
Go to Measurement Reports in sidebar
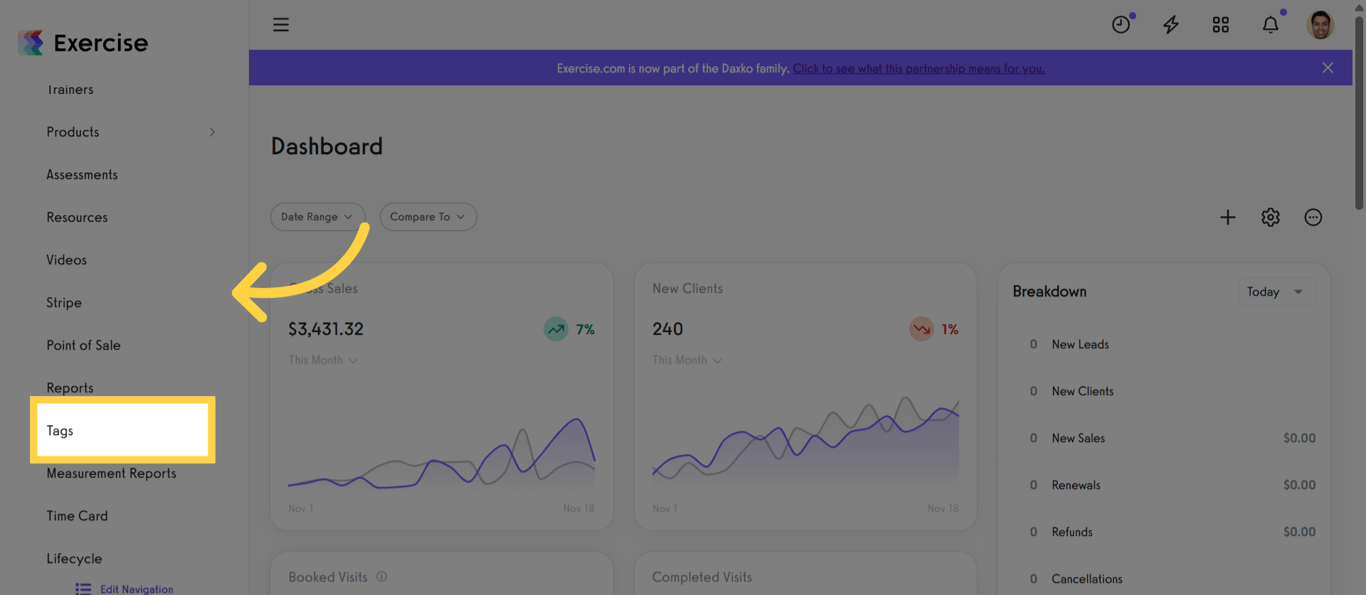pyautogui.click(x=111, y=473)
